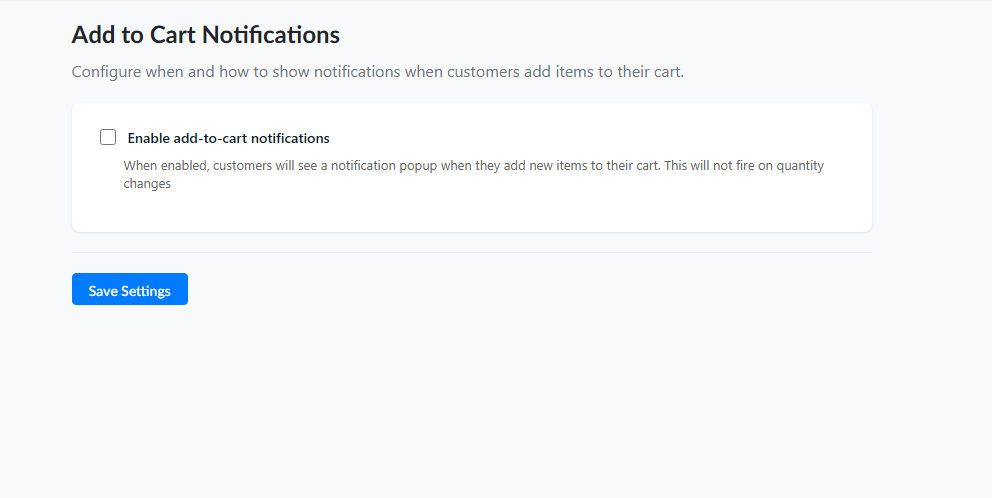Screen dimensions: 992x498
Task: Click the word "changes" in the helper text
Action: pyautogui.click(x=147, y=184)
